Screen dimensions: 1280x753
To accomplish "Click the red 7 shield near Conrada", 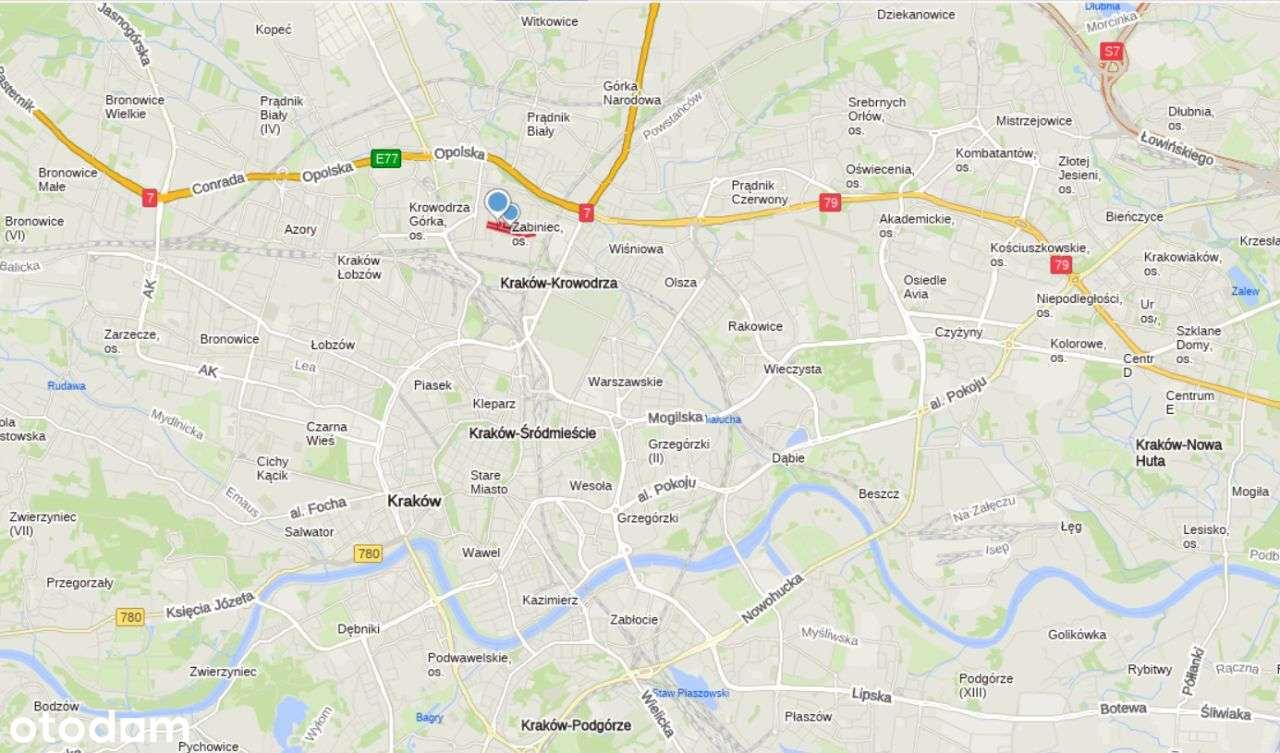I will [x=150, y=198].
